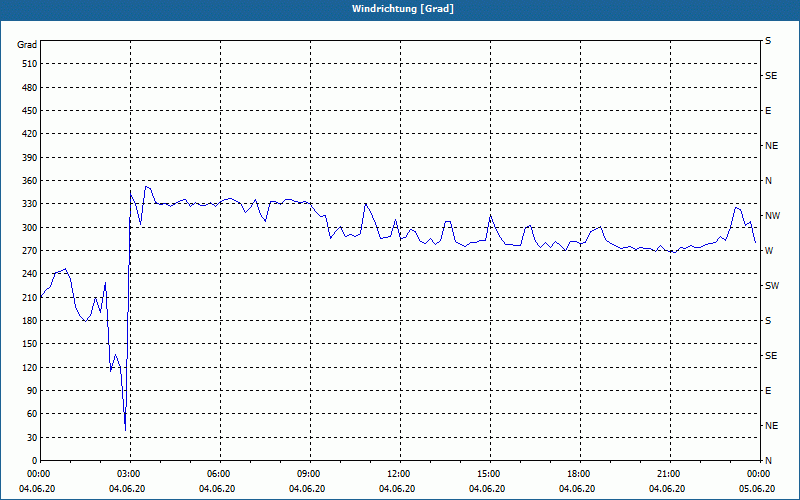The height and width of the screenshot is (500, 800).
Task: Pick the 420 value on the degree axis
Action: [30, 134]
